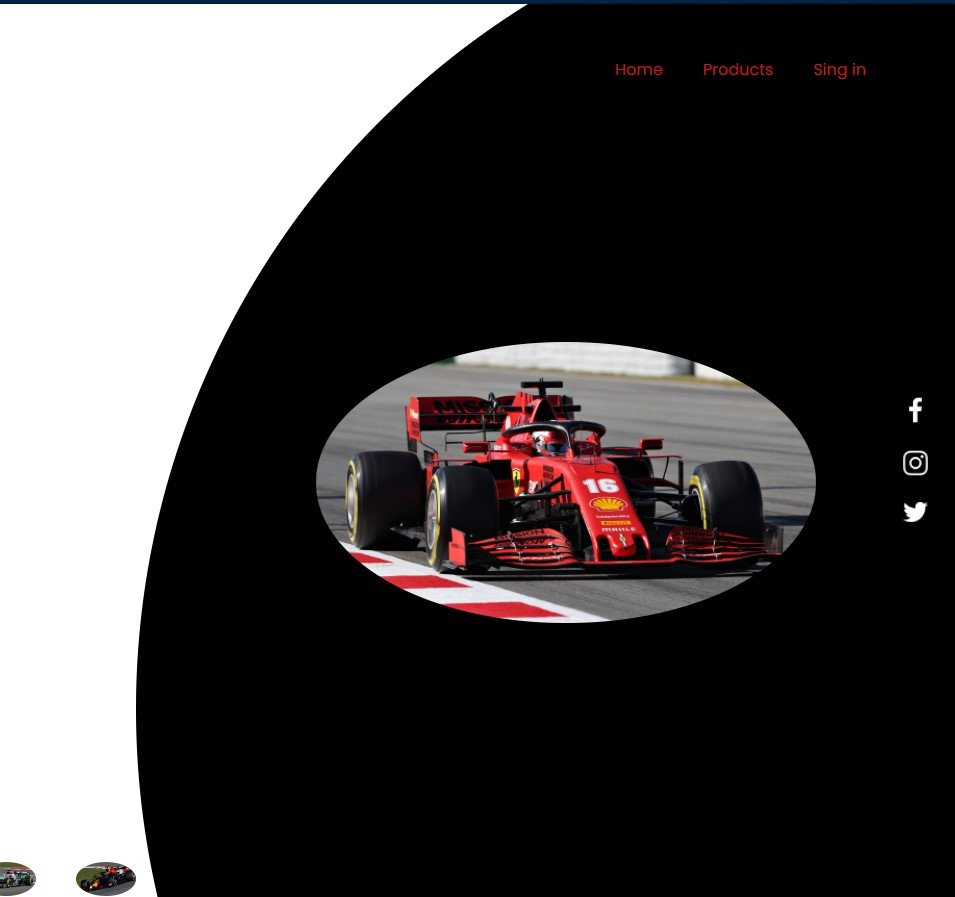Image resolution: width=955 pixels, height=897 pixels.
Task: Open the Twitter bird icon
Action: (915, 512)
